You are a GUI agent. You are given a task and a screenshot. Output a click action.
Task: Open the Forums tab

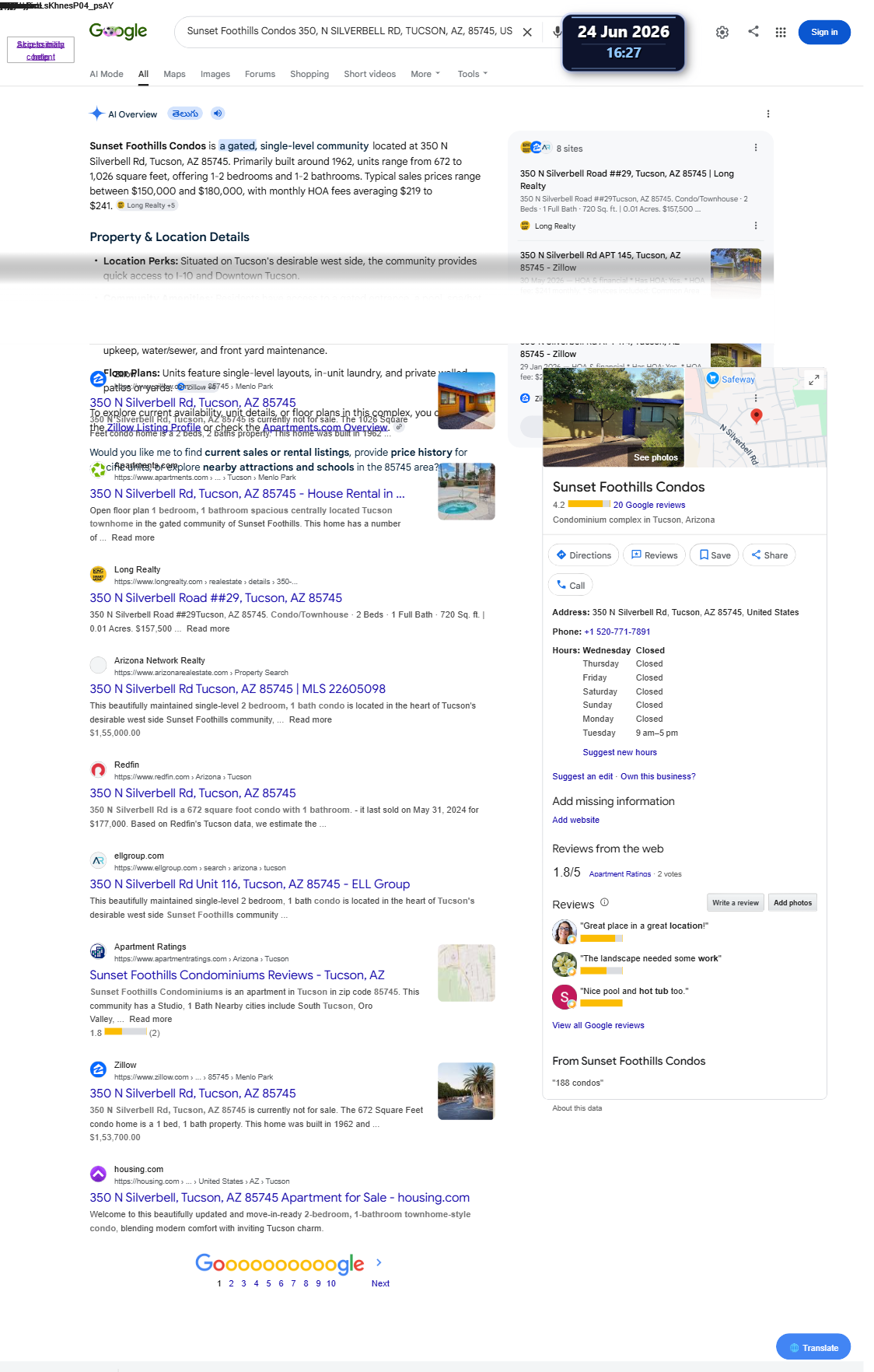(260, 74)
